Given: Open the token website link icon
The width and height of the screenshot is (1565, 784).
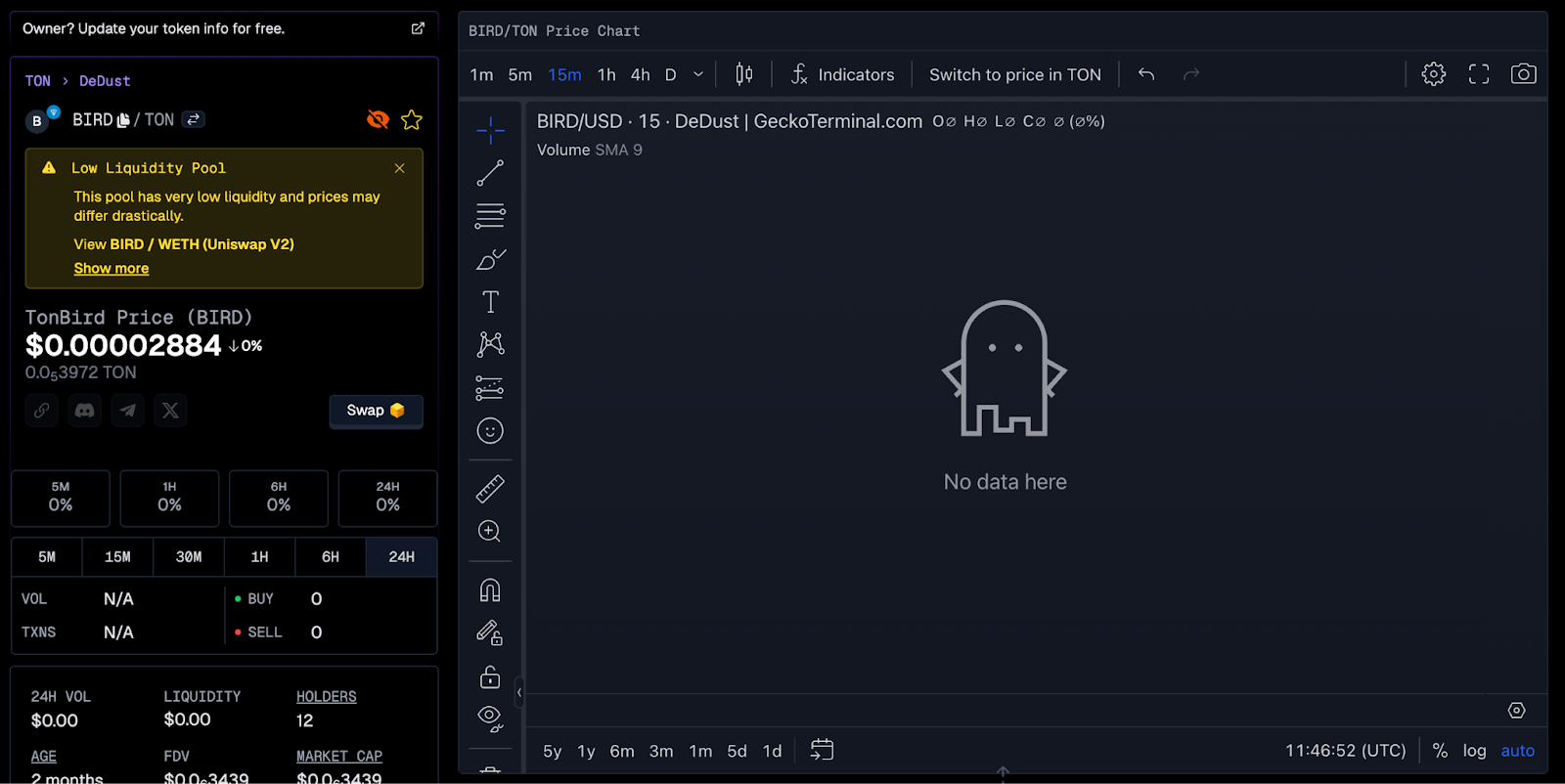Looking at the screenshot, I should click(x=41, y=411).
